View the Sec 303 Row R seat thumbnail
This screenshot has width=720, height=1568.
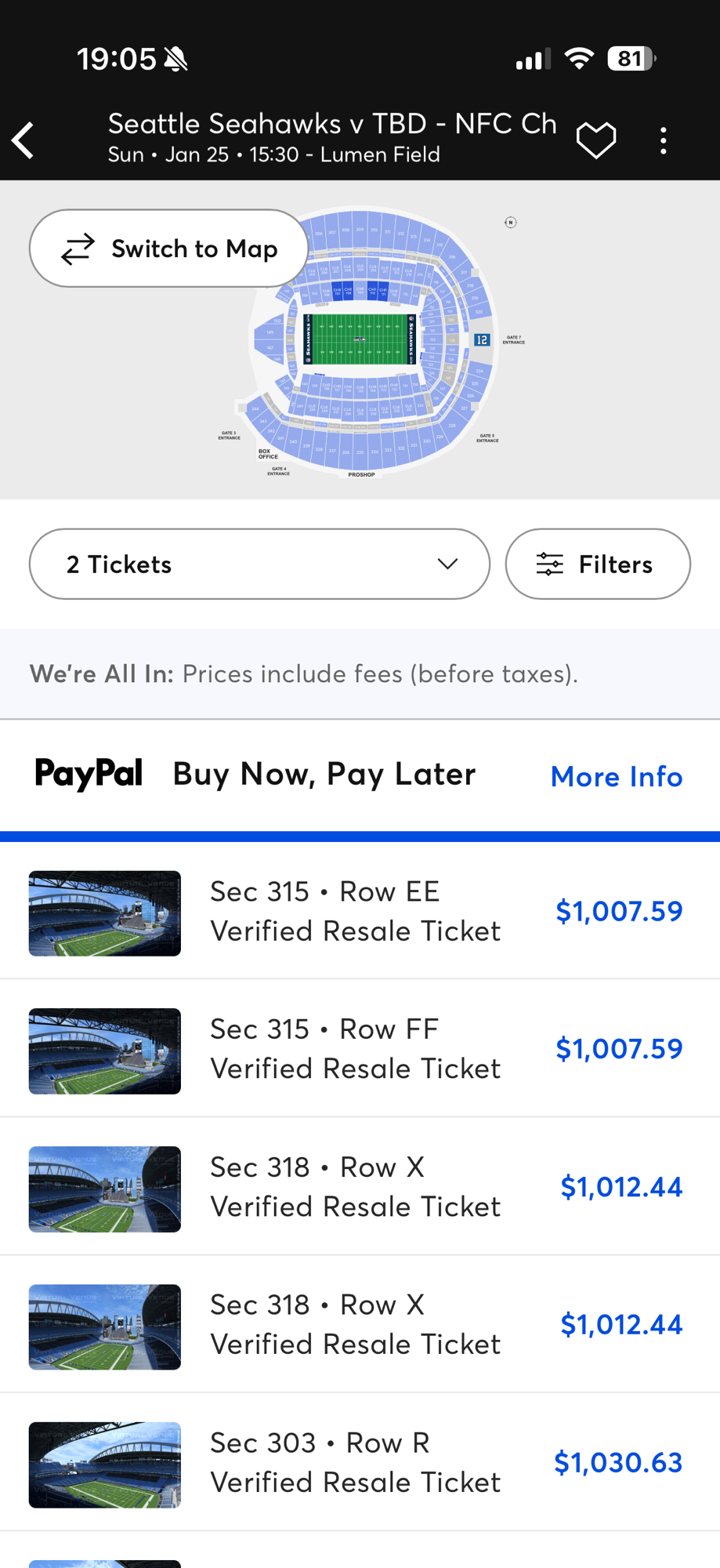click(x=105, y=1465)
